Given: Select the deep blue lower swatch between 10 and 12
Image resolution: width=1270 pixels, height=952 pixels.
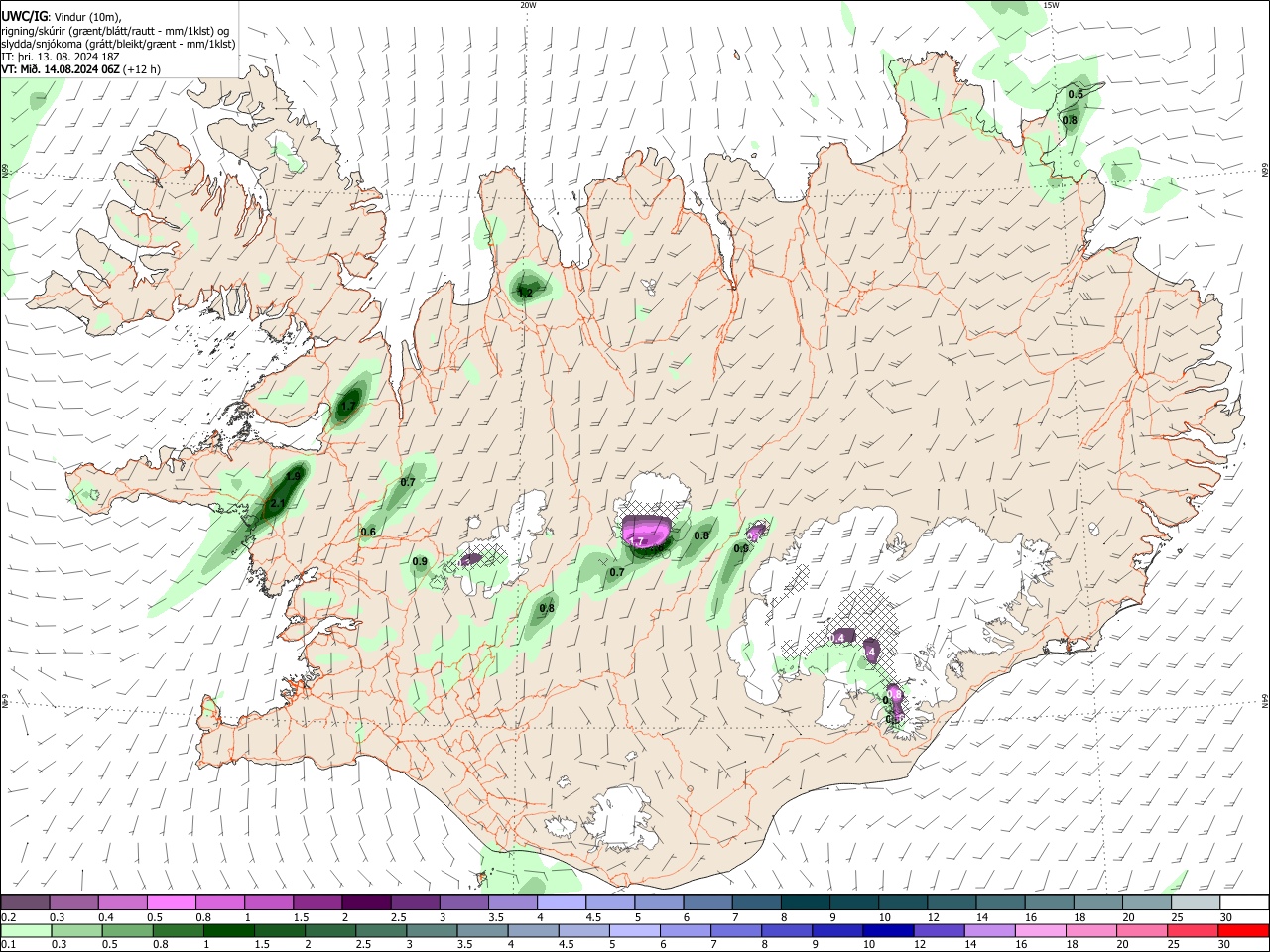Looking at the screenshot, I should [x=888, y=930].
